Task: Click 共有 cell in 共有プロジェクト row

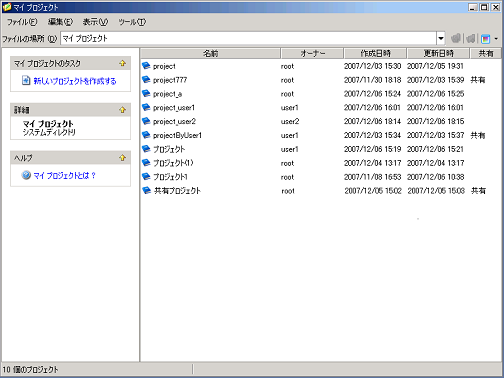Action: point(478,191)
